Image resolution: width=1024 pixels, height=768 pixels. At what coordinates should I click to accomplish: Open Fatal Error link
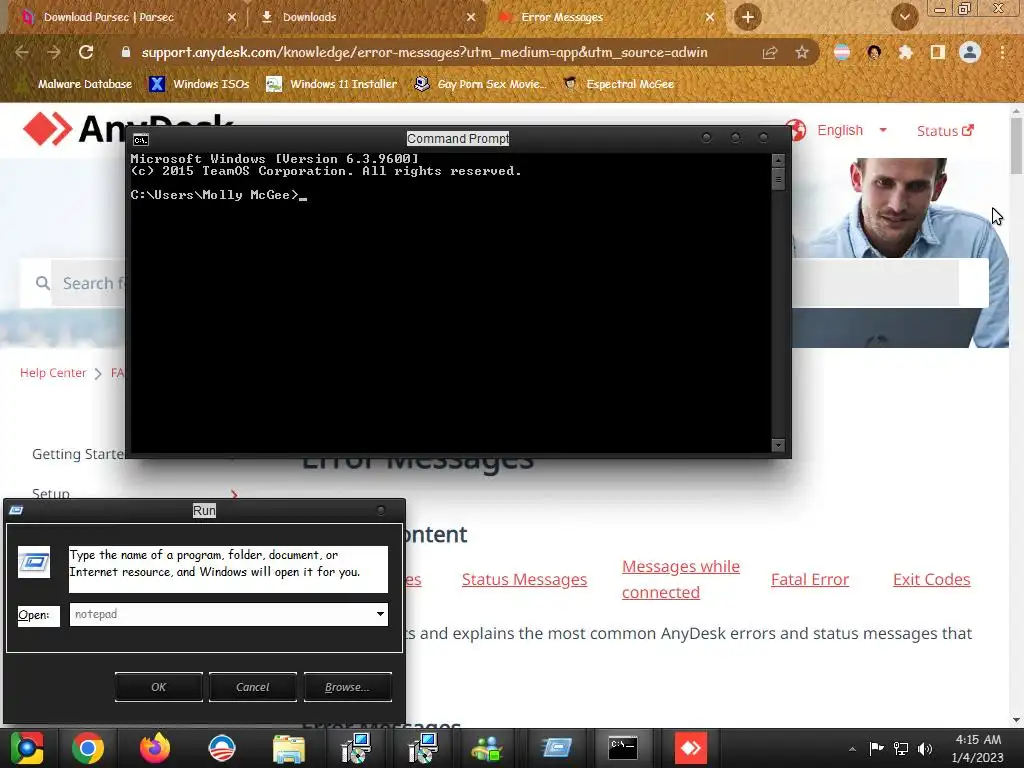pyautogui.click(x=810, y=579)
